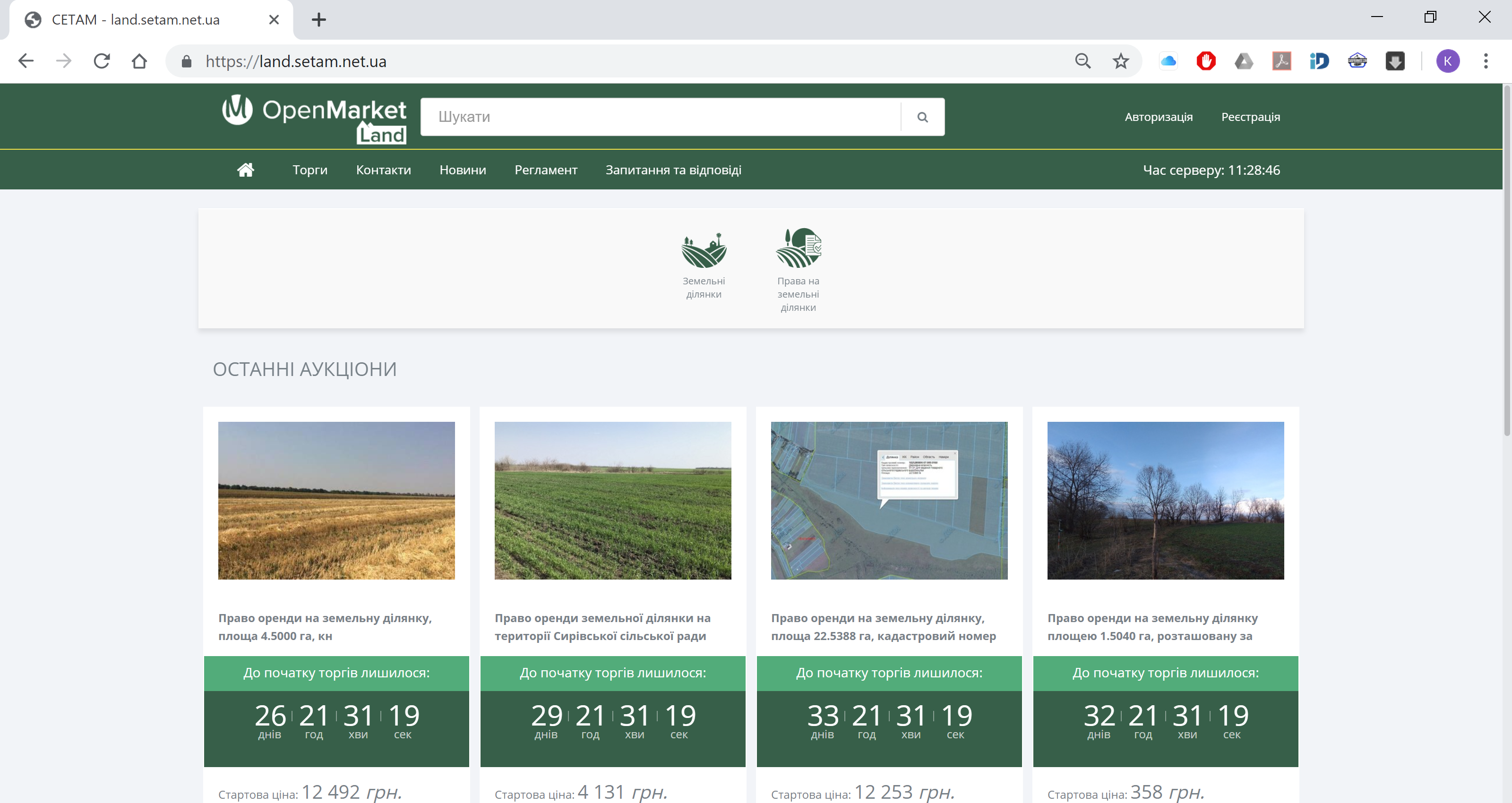
Task: Click the red stop-hand extension icon
Action: (1206, 61)
